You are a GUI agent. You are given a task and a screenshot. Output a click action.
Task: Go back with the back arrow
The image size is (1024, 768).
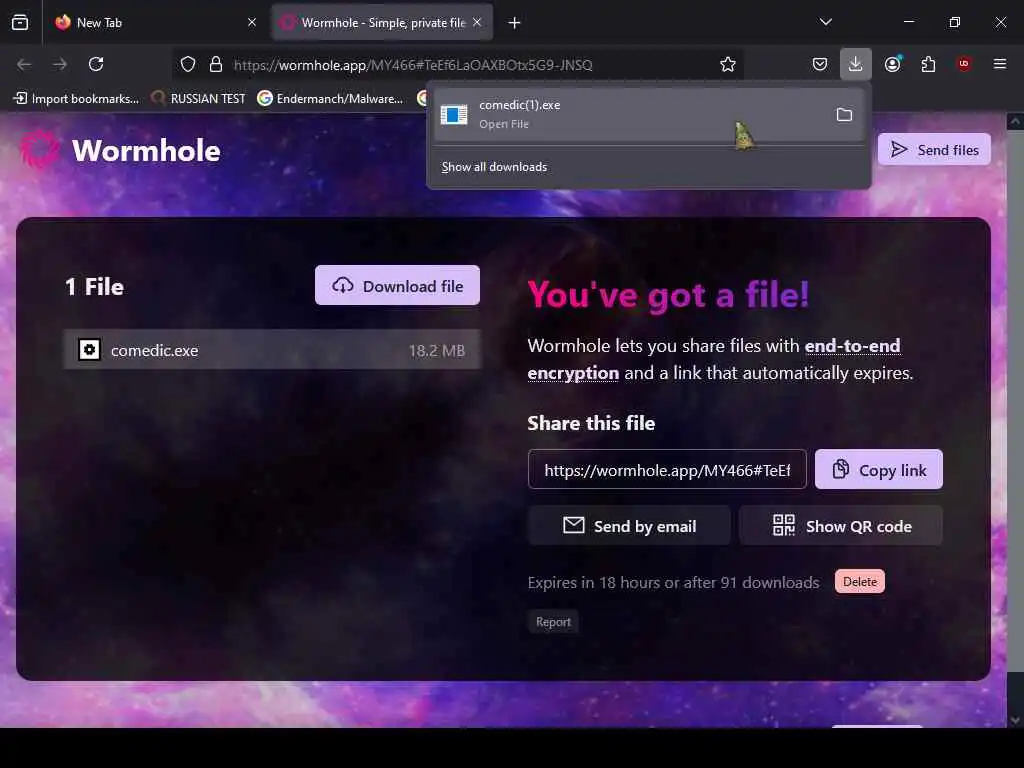[x=24, y=64]
